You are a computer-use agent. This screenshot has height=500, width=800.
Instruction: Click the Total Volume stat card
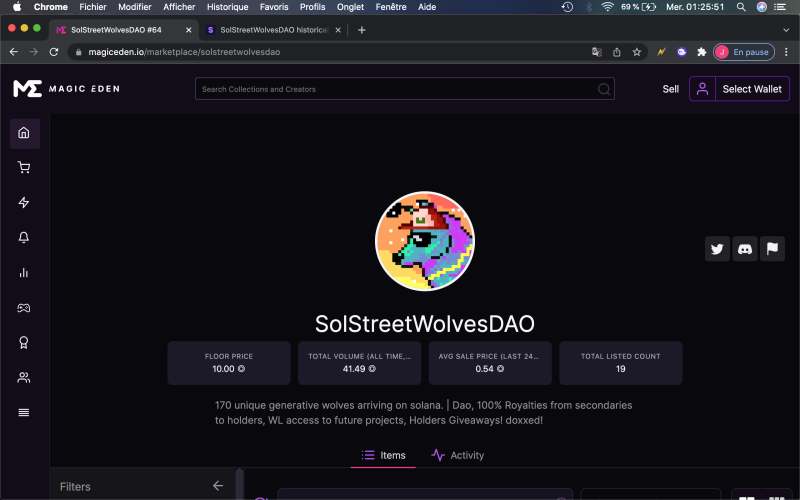(360, 363)
